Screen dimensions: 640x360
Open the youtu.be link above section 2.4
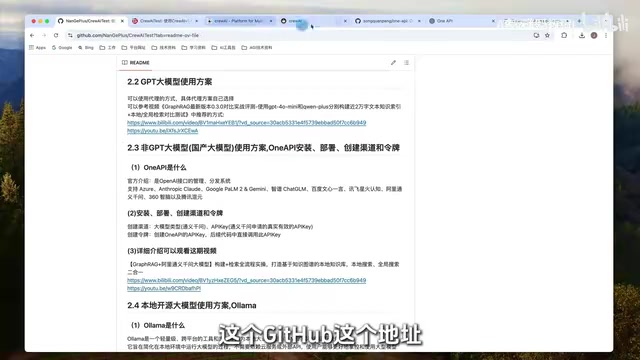[x=164, y=289]
